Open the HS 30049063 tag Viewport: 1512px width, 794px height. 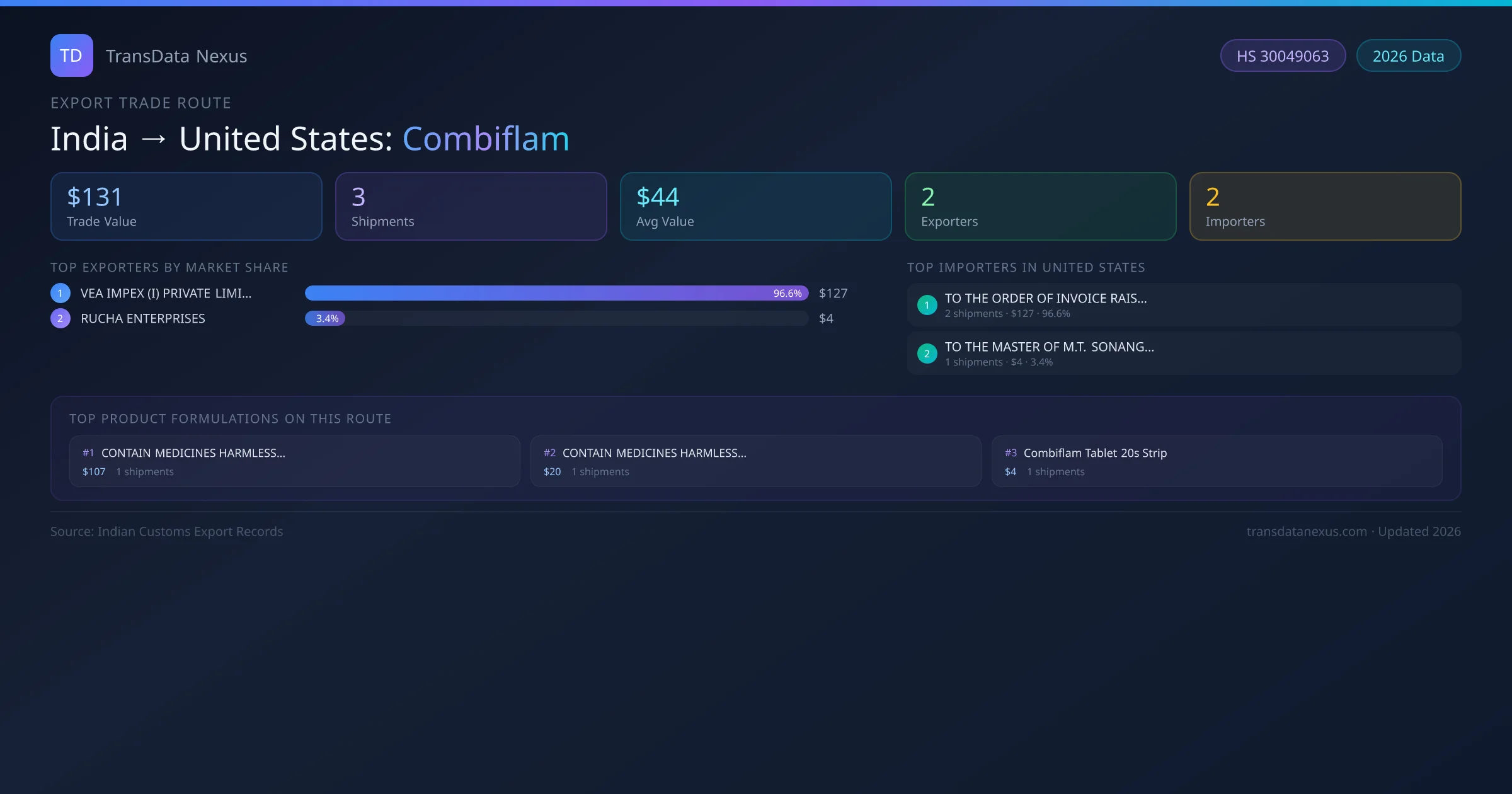pyautogui.click(x=1283, y=56)
